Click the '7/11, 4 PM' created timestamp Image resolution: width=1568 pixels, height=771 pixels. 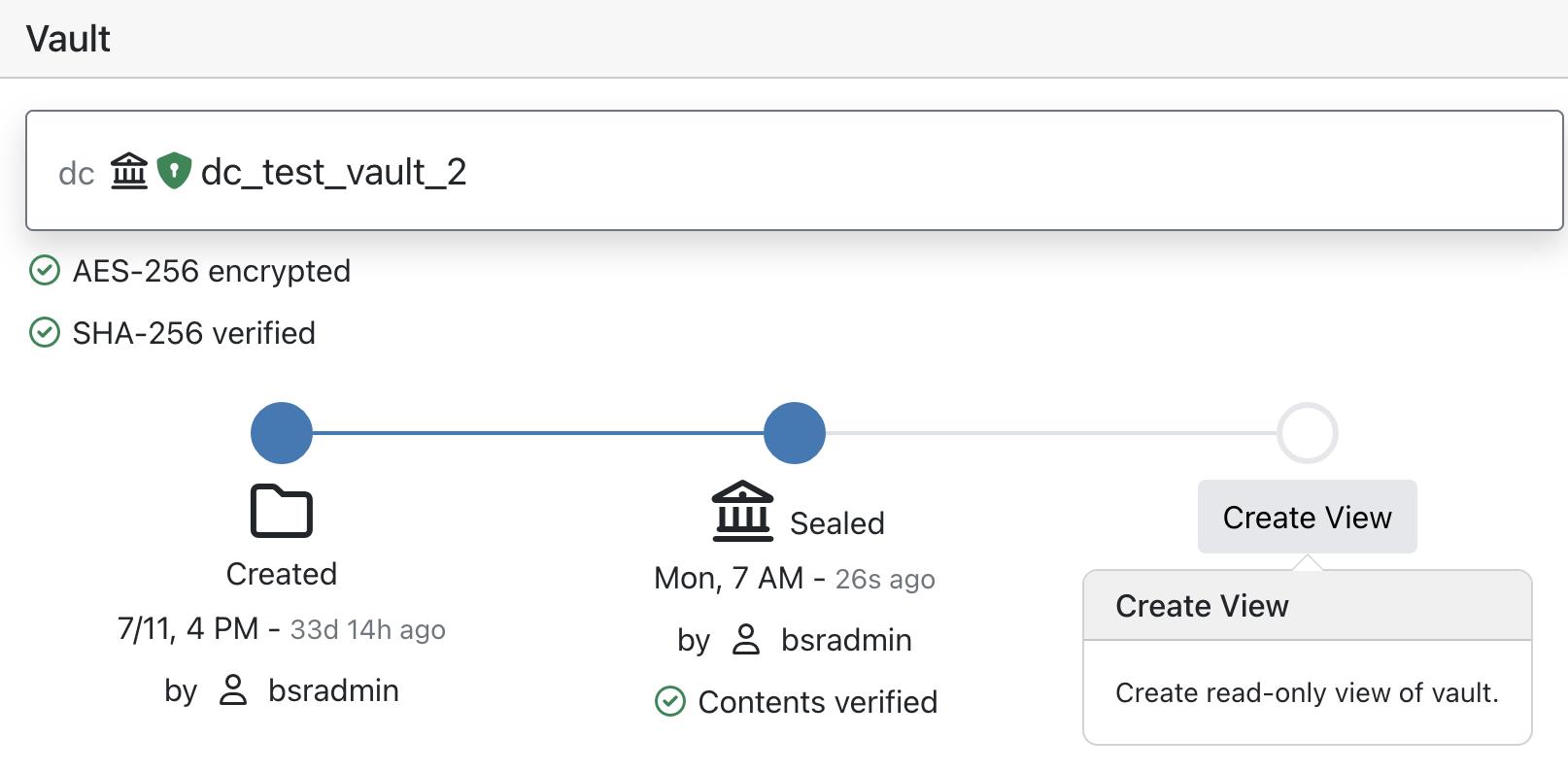(187, 629)
